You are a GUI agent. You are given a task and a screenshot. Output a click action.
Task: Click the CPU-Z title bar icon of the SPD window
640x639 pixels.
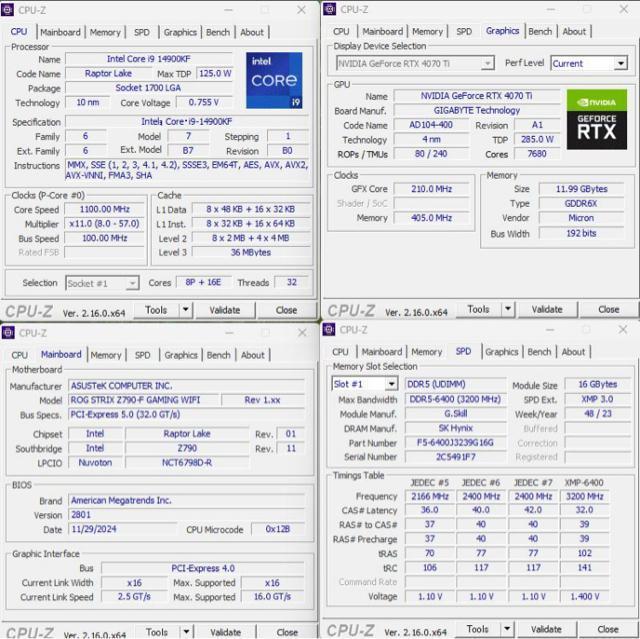329,329
